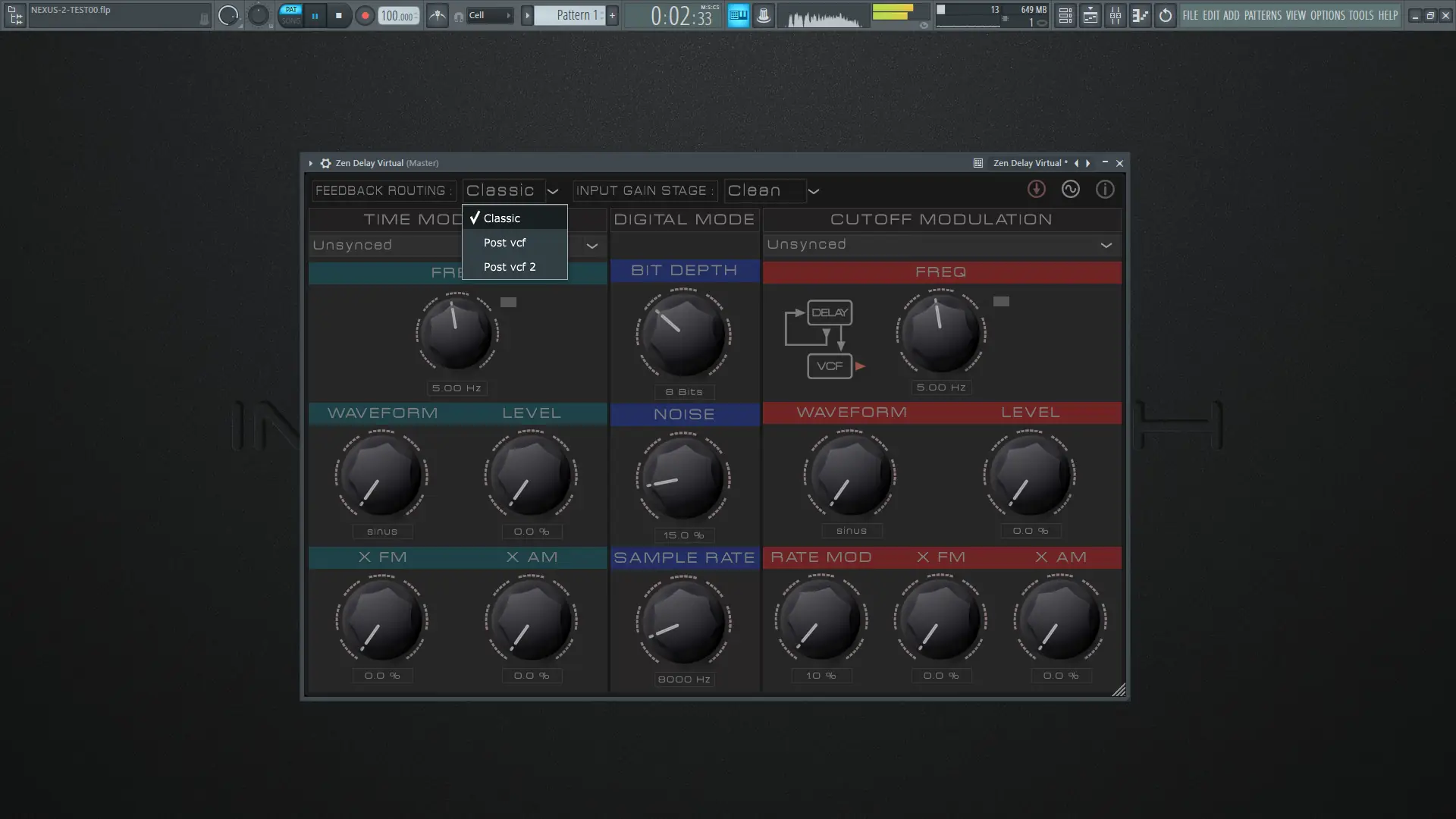Click the sine wave icon in Zen Delay
1456x819 pixels.
coord(1070,190)
